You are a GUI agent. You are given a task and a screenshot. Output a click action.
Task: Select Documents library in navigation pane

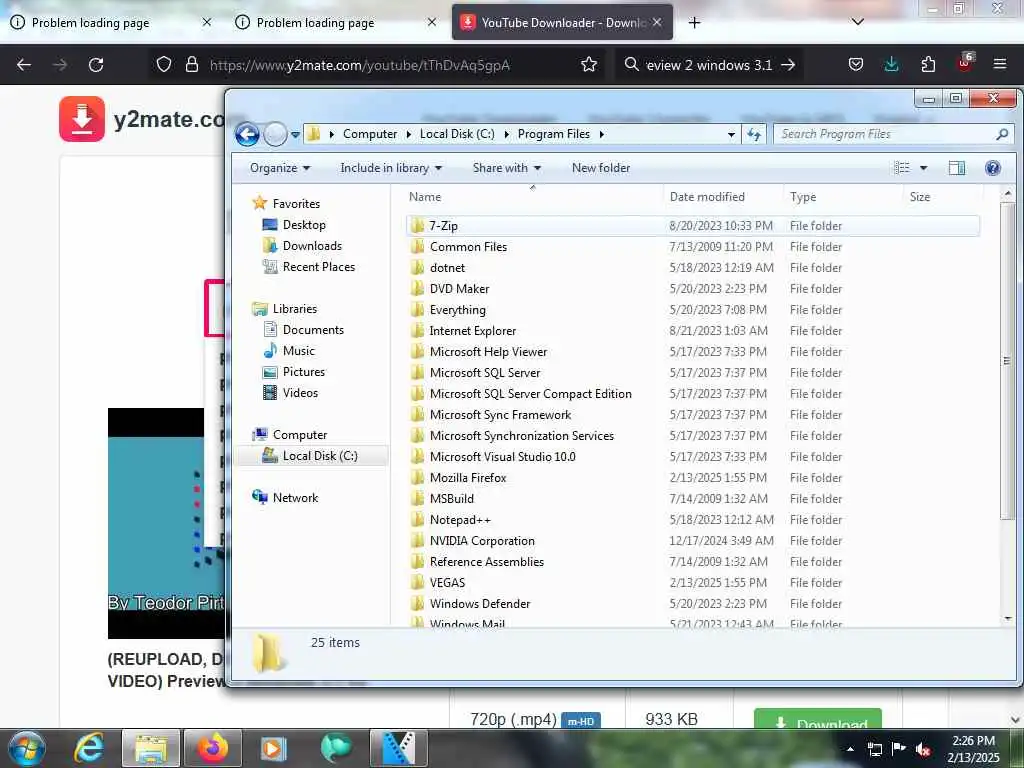[x=312, y=330]
